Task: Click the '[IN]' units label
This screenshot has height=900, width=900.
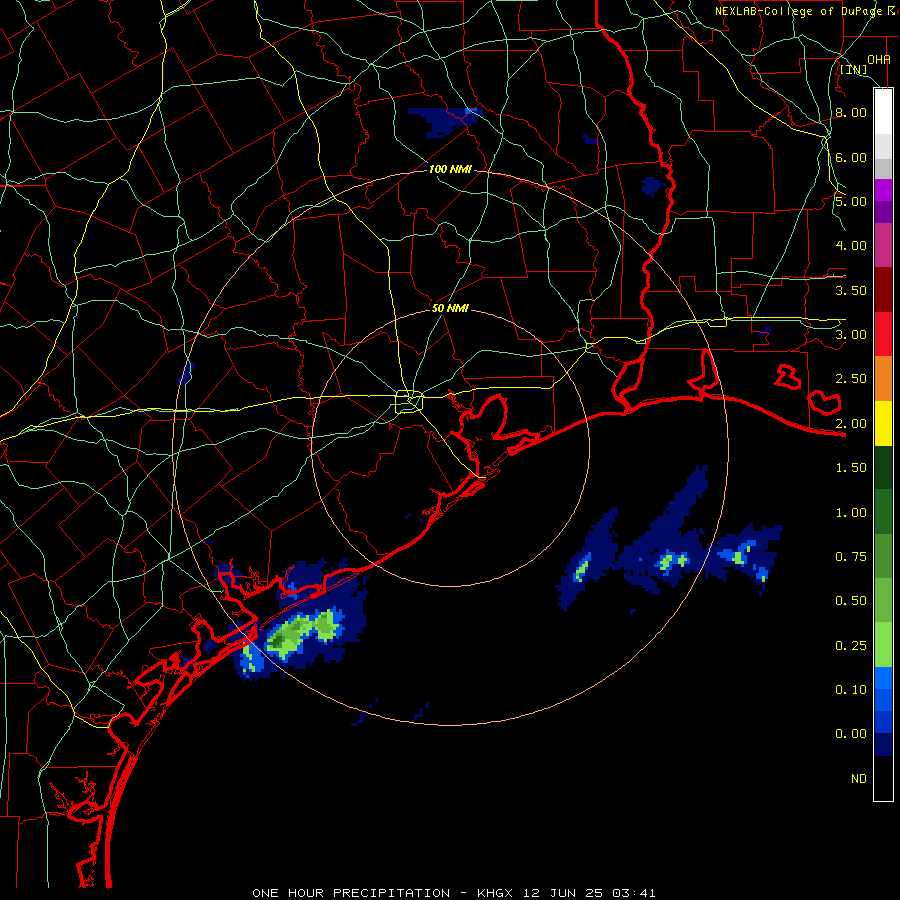Action: [x=853, y=69]
